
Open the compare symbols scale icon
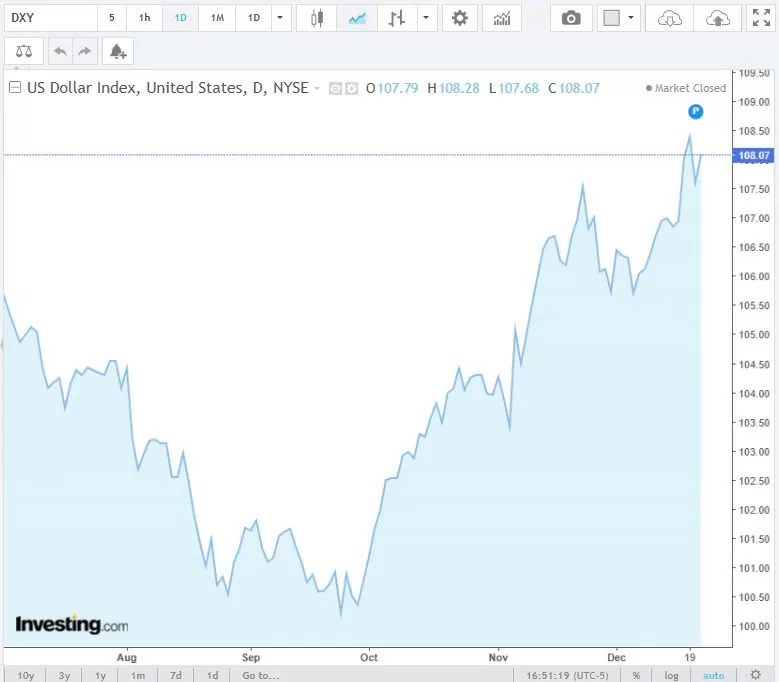tap(24, 51)
